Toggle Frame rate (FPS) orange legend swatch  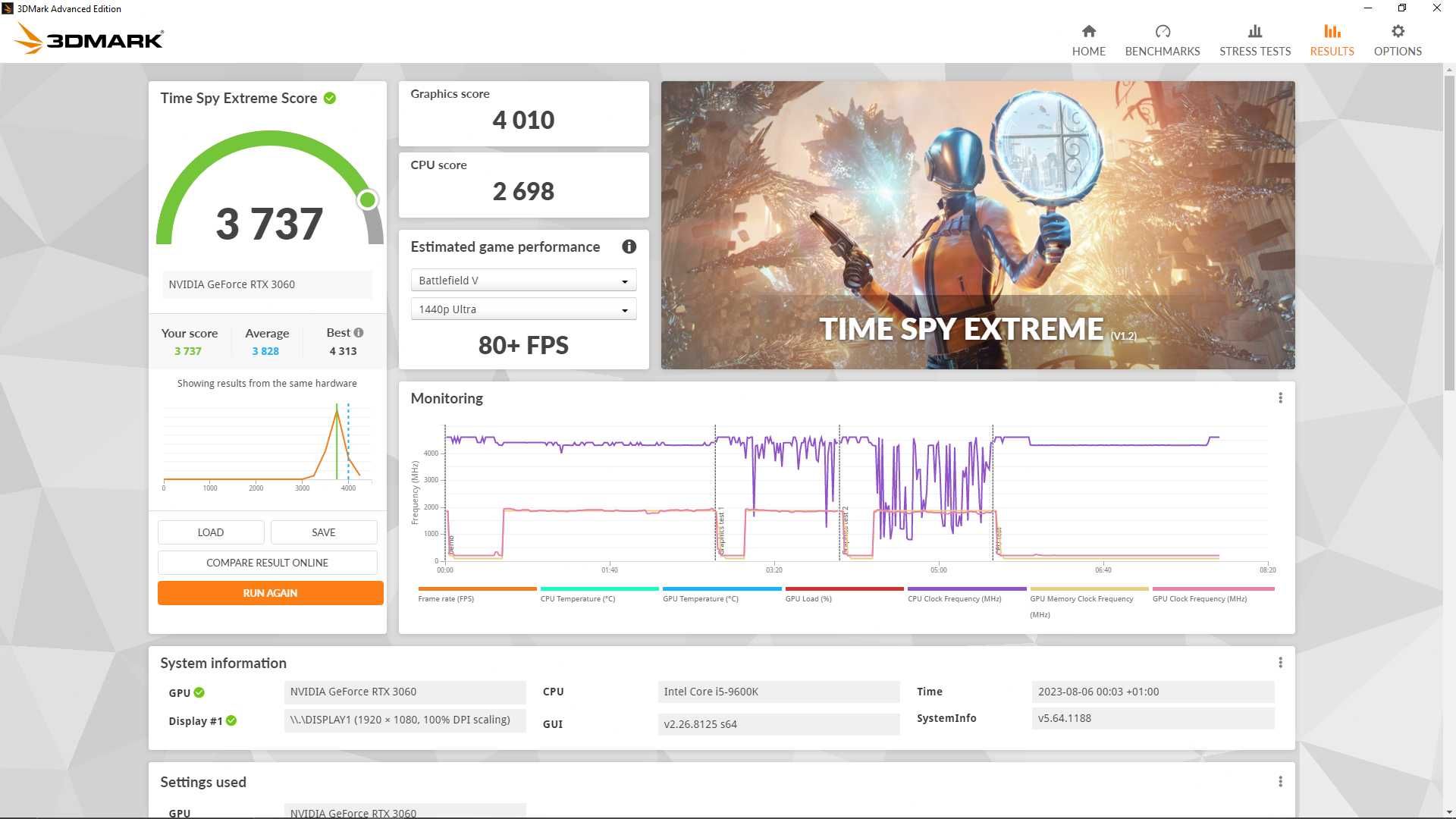point(477,588)
